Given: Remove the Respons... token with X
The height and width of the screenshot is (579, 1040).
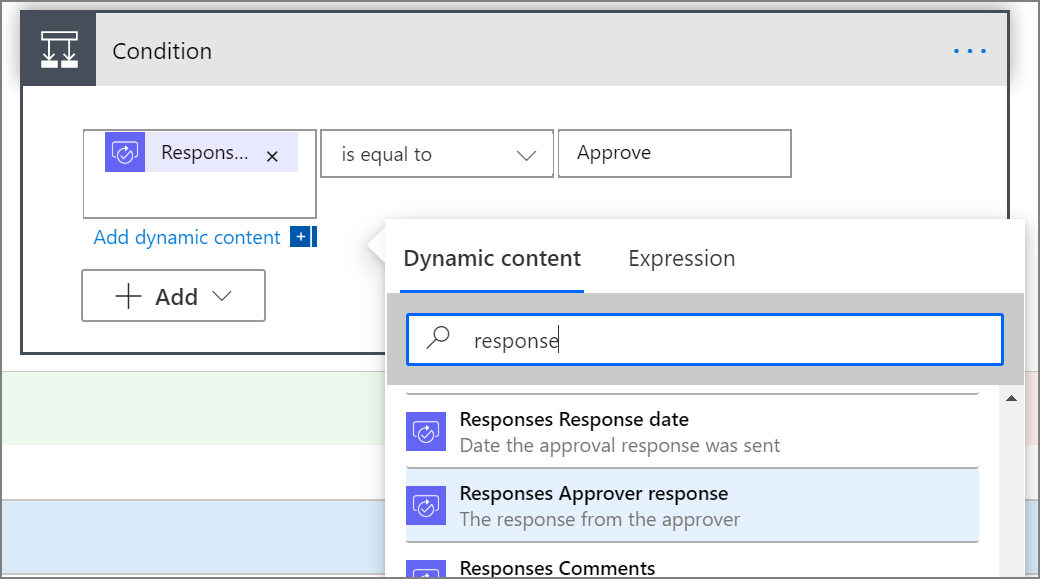Looking at the screenshot, I should pyautogui.click(x=272, y=156).
